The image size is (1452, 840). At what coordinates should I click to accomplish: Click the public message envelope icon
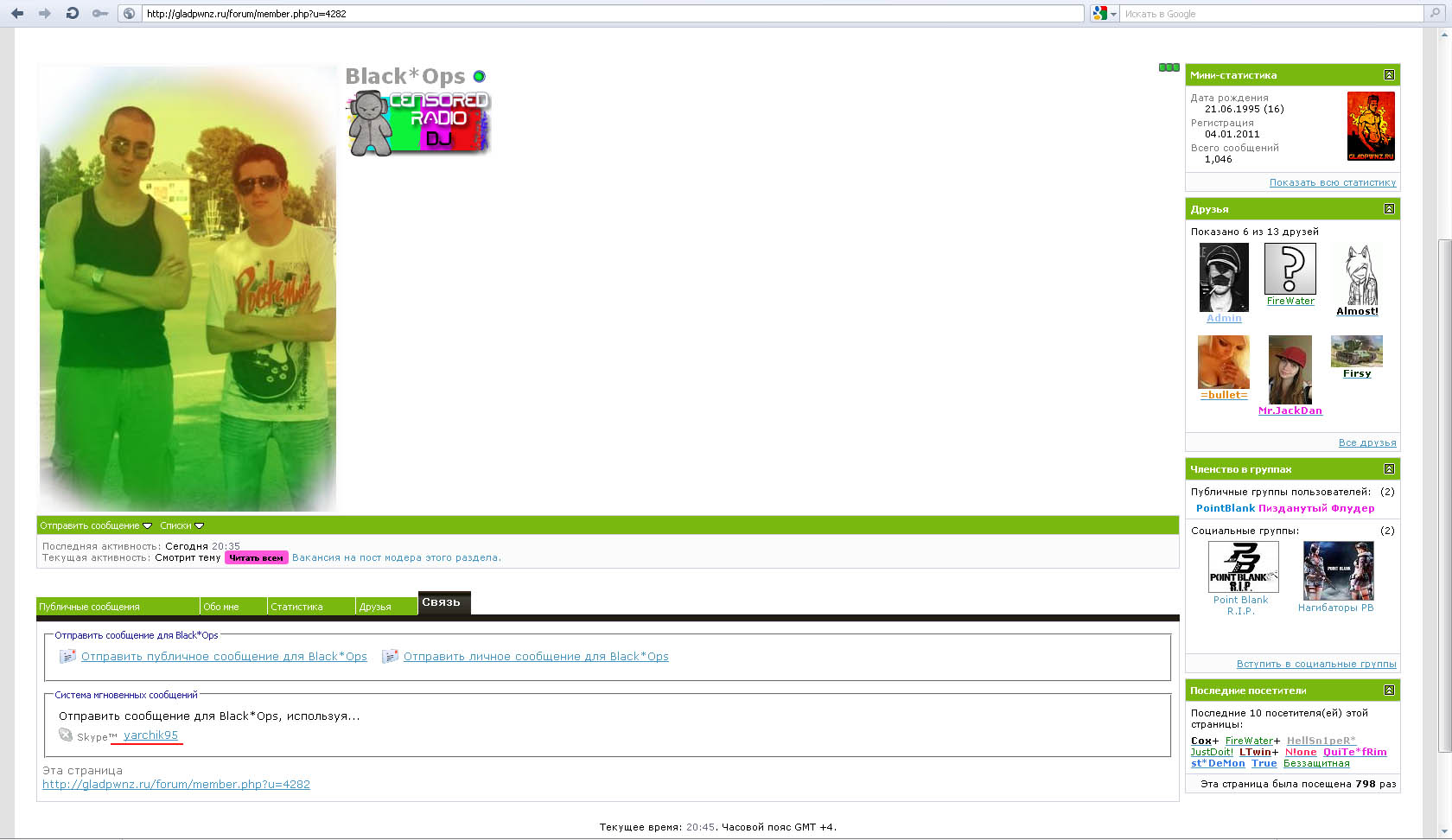point(67,657)
